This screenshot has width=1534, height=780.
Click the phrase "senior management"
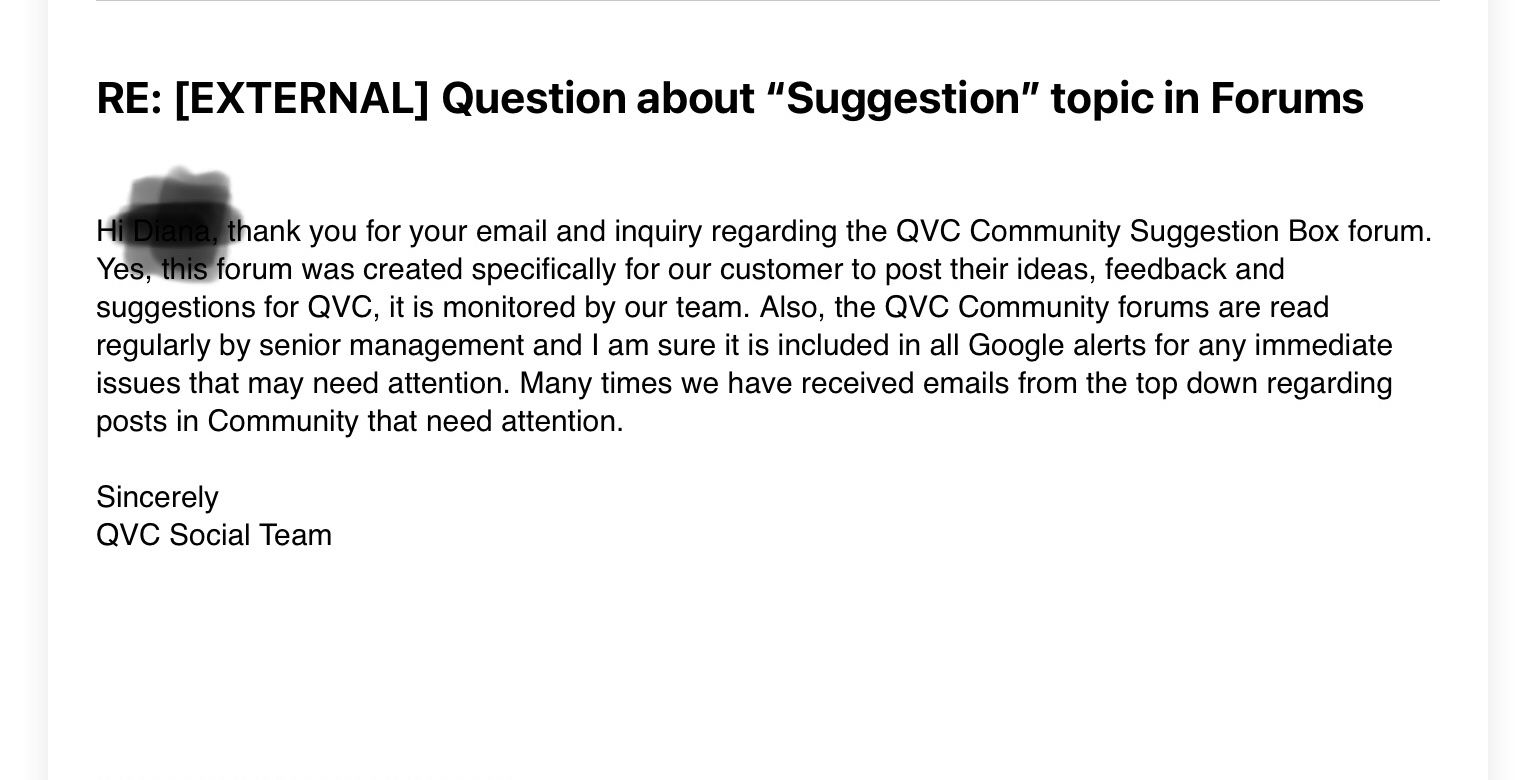click(391, 346)
